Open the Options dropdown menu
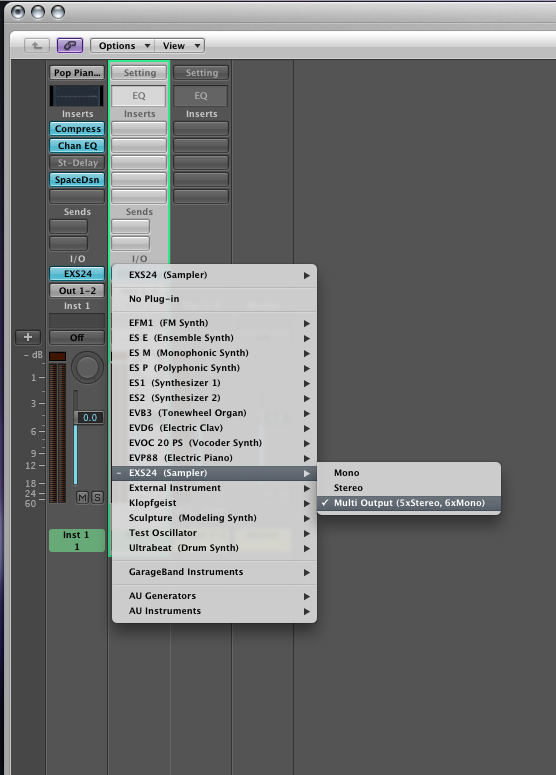This screenshot has width=556, height=775. tap(123, 45)
